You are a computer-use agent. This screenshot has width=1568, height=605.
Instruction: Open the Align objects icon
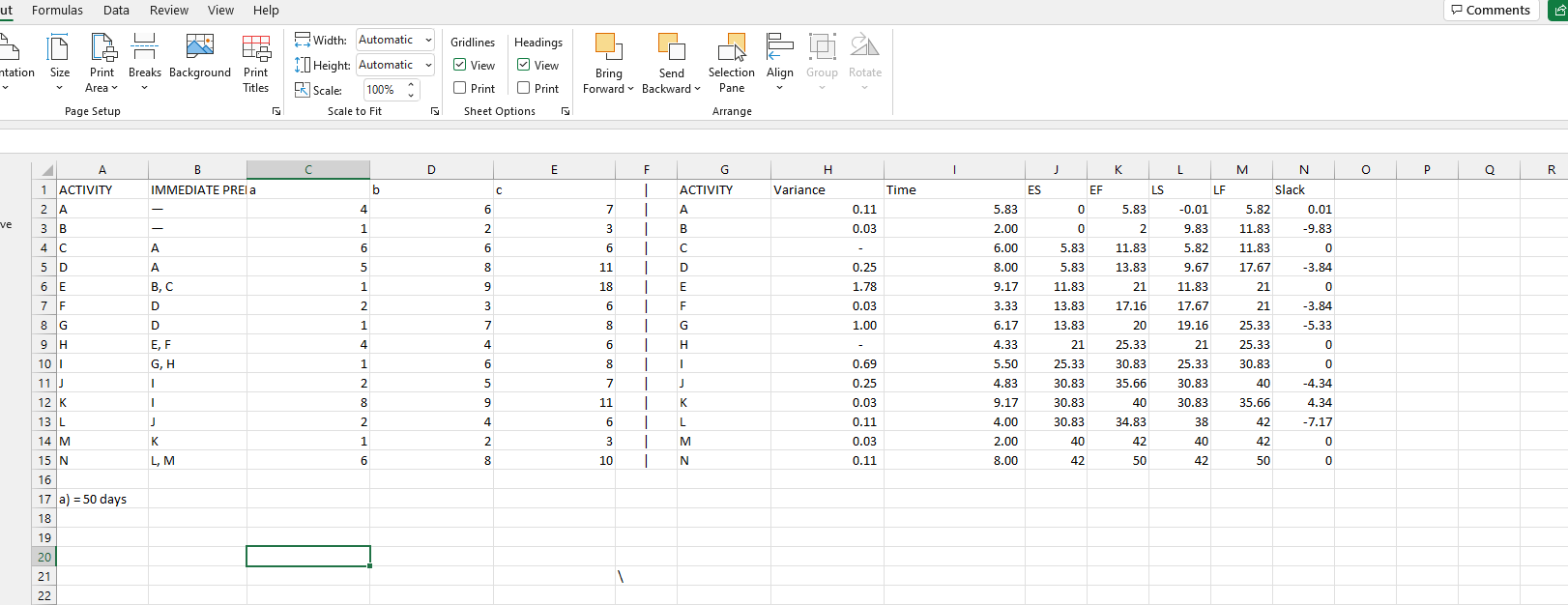point(779,47)
